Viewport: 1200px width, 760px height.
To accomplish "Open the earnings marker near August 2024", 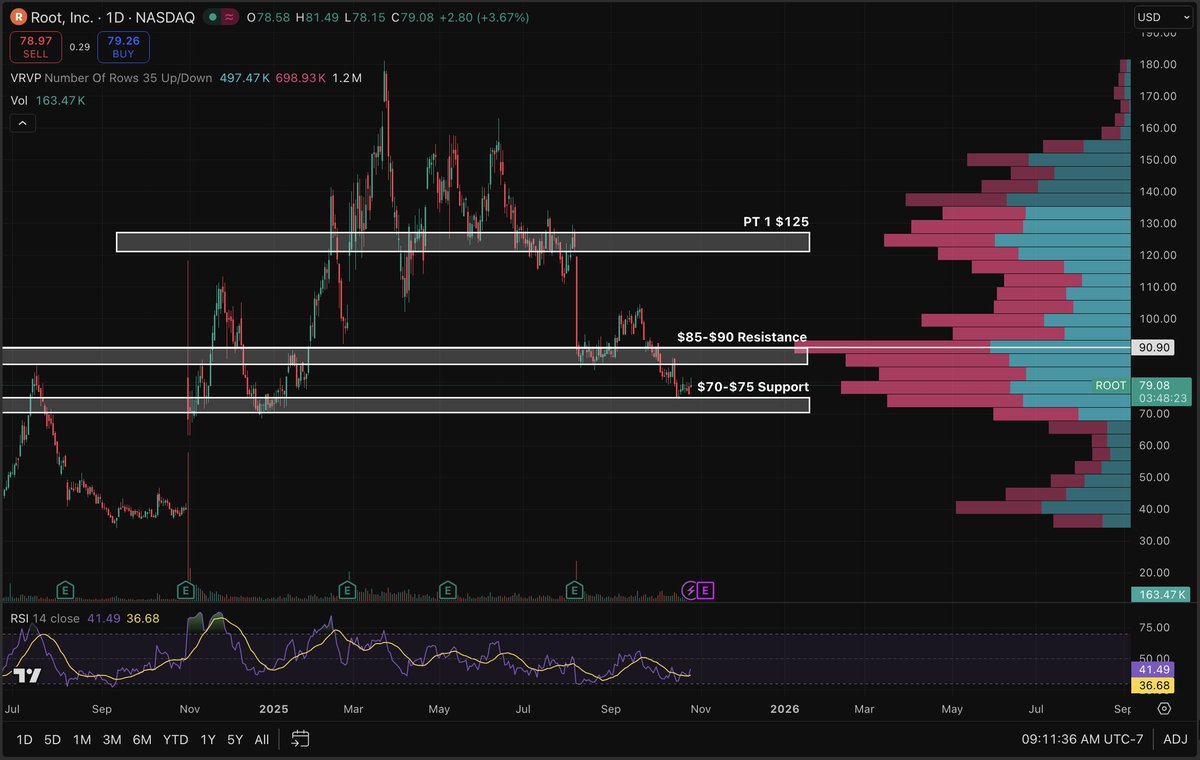I will point(65,590).
